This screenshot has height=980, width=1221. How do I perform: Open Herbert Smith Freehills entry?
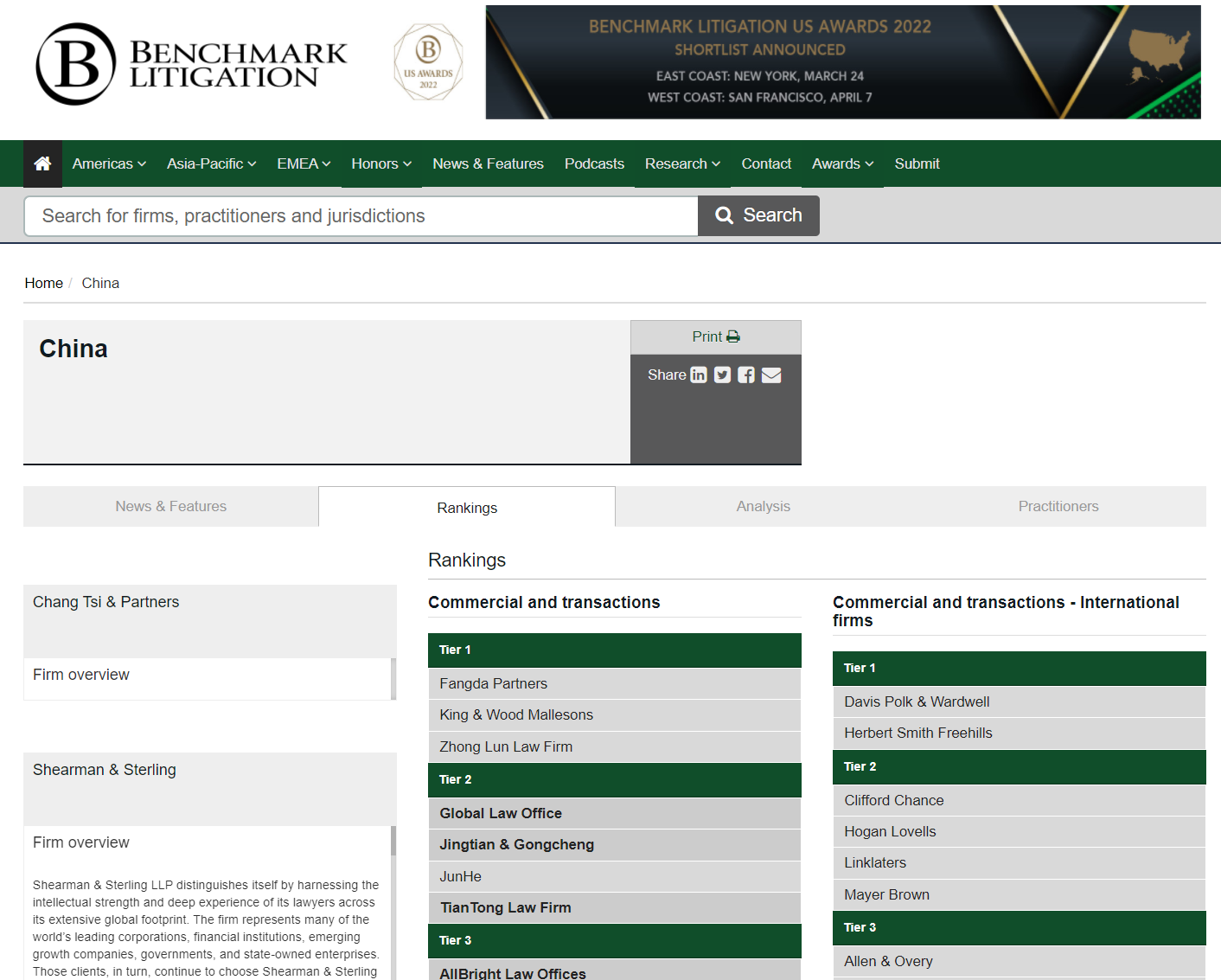1019,733
